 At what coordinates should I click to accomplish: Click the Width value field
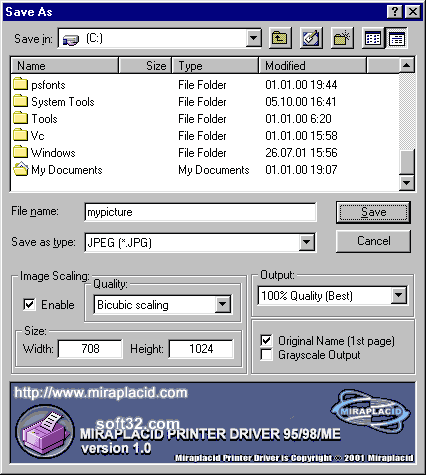point(90,349)
